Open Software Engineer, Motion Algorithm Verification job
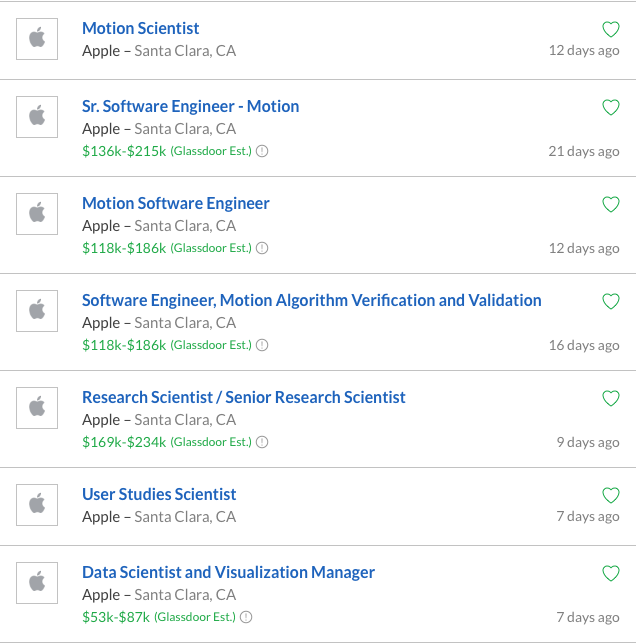Screen dimensions: 641x643 pyautogui.click(x=311, y=301)
